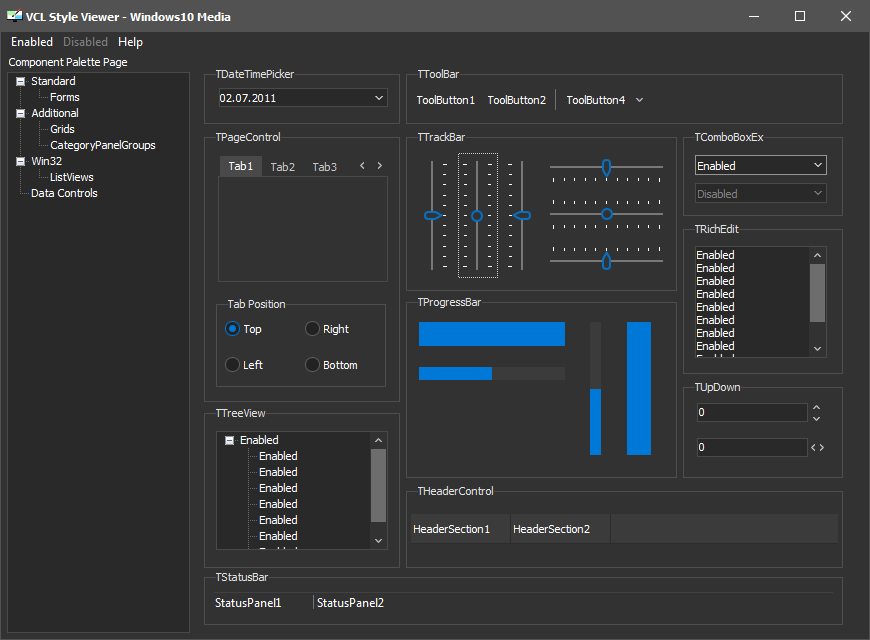Click the half-filled horizontal progress bar

pos(492,373)
